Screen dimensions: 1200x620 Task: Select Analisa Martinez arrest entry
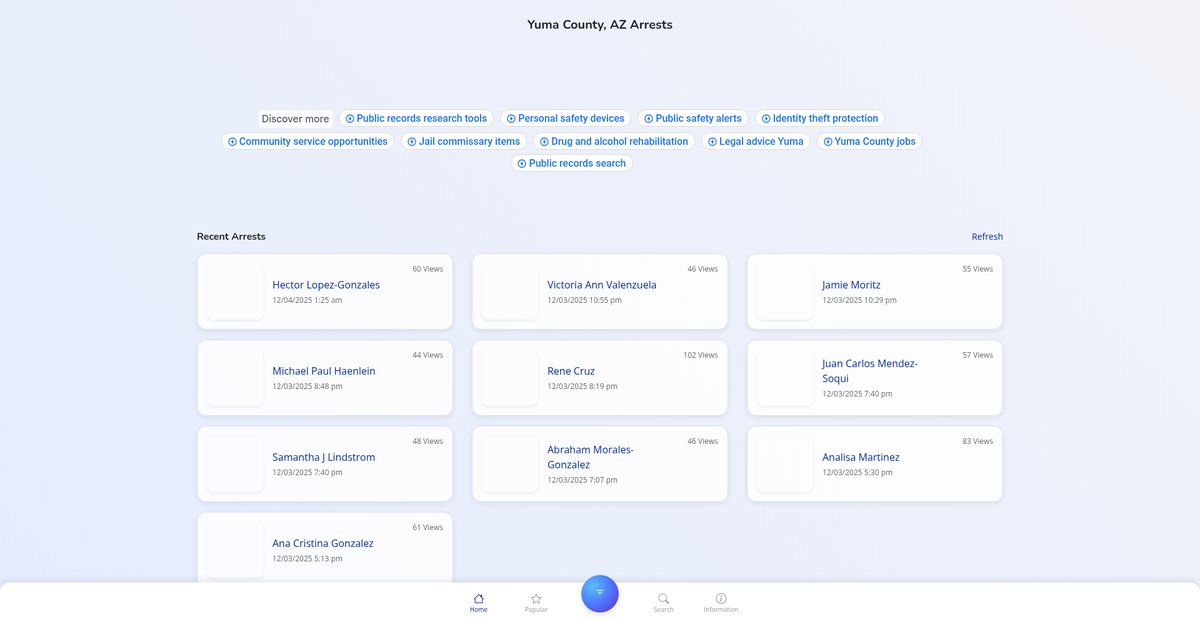pyautogui.click(x=860, y=457)
